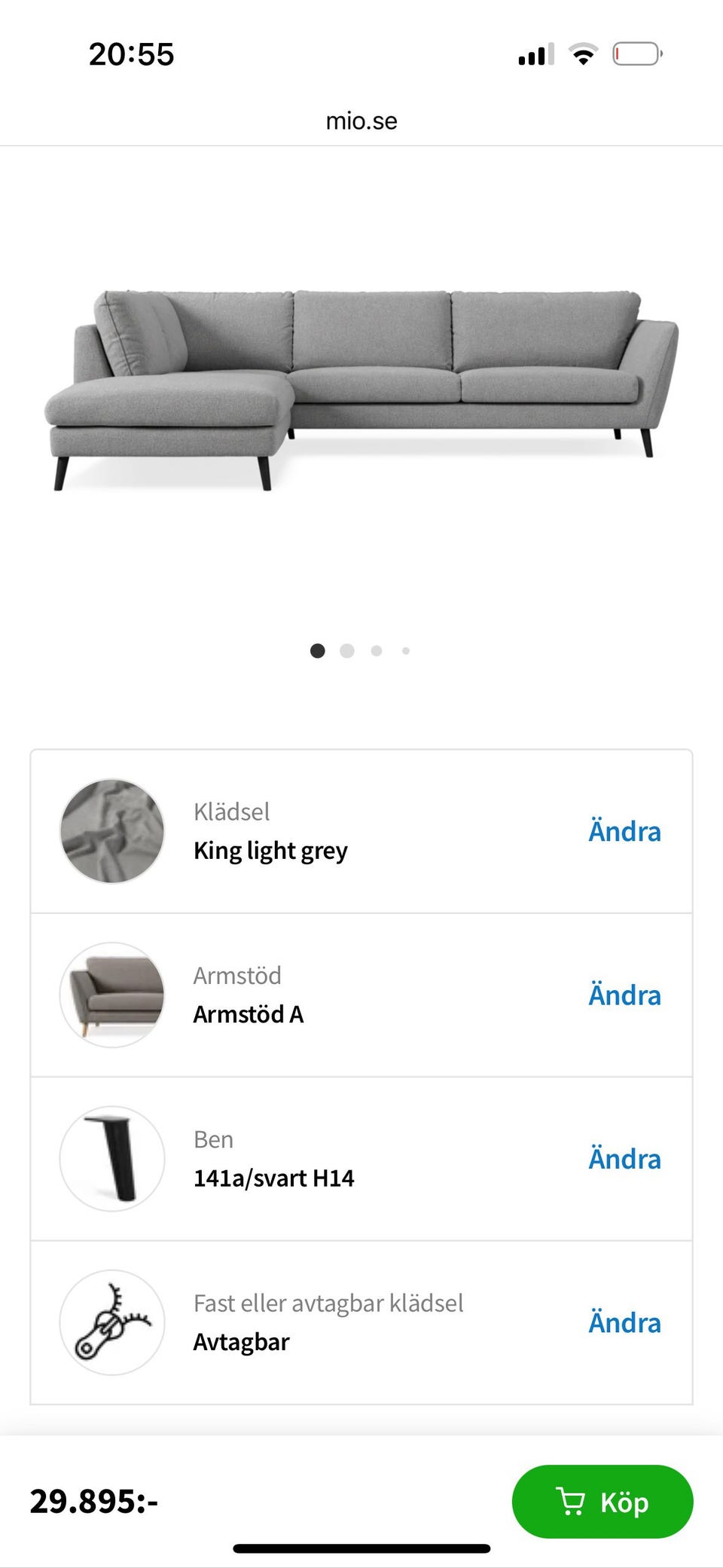The height and width of the screenshot is (1568, 723).
Task: Tap the battery status icon
Action: [637, 54]
